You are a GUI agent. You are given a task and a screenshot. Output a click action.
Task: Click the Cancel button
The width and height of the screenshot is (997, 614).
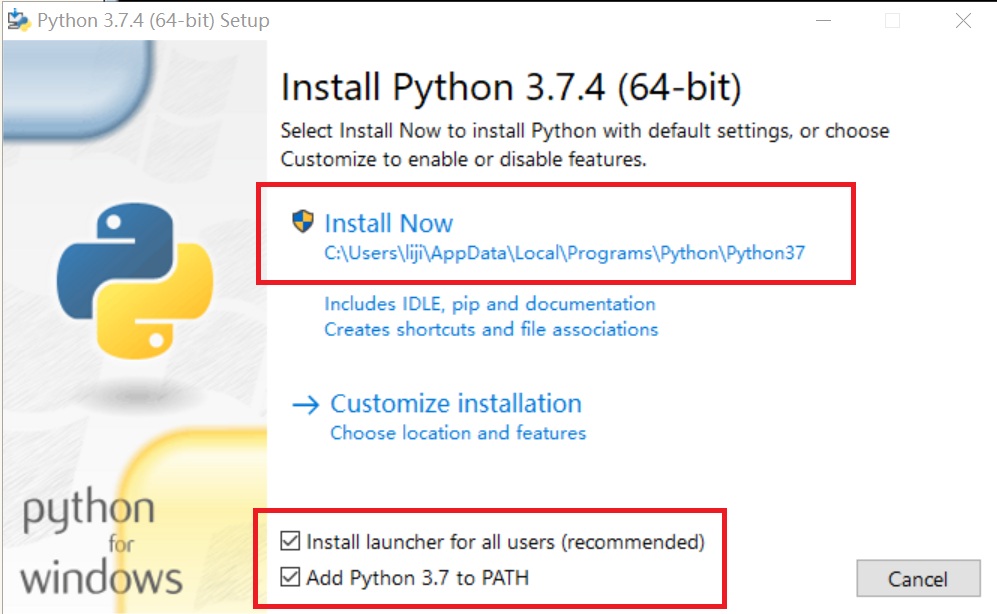coord(918,579)
